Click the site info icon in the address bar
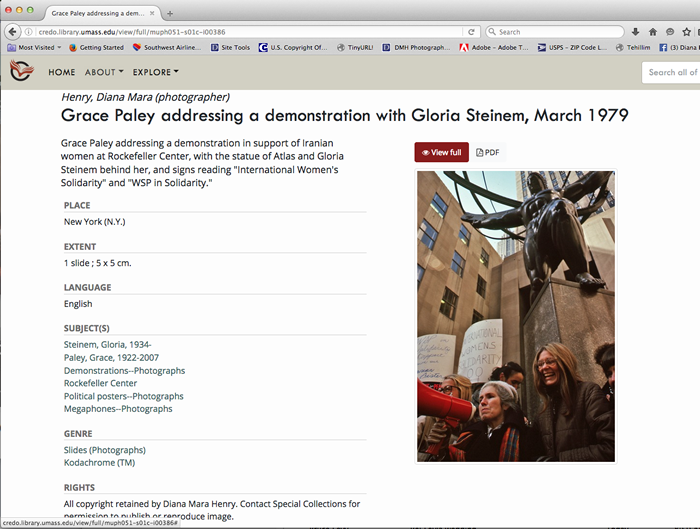The image size is (700, 529). [x=30, y=32]
